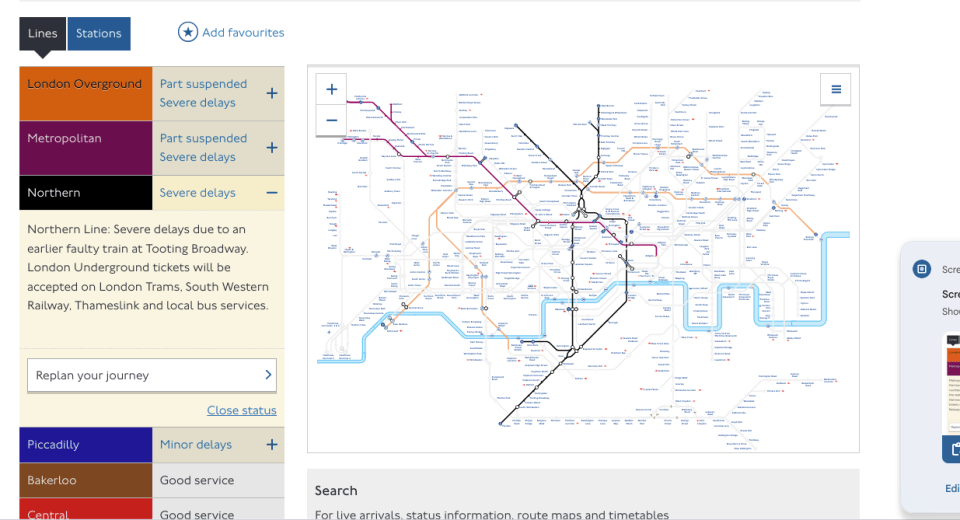Screen dimensions: 960x520
Task: Zoom in on the tube map
Action: tap(332, 89)
